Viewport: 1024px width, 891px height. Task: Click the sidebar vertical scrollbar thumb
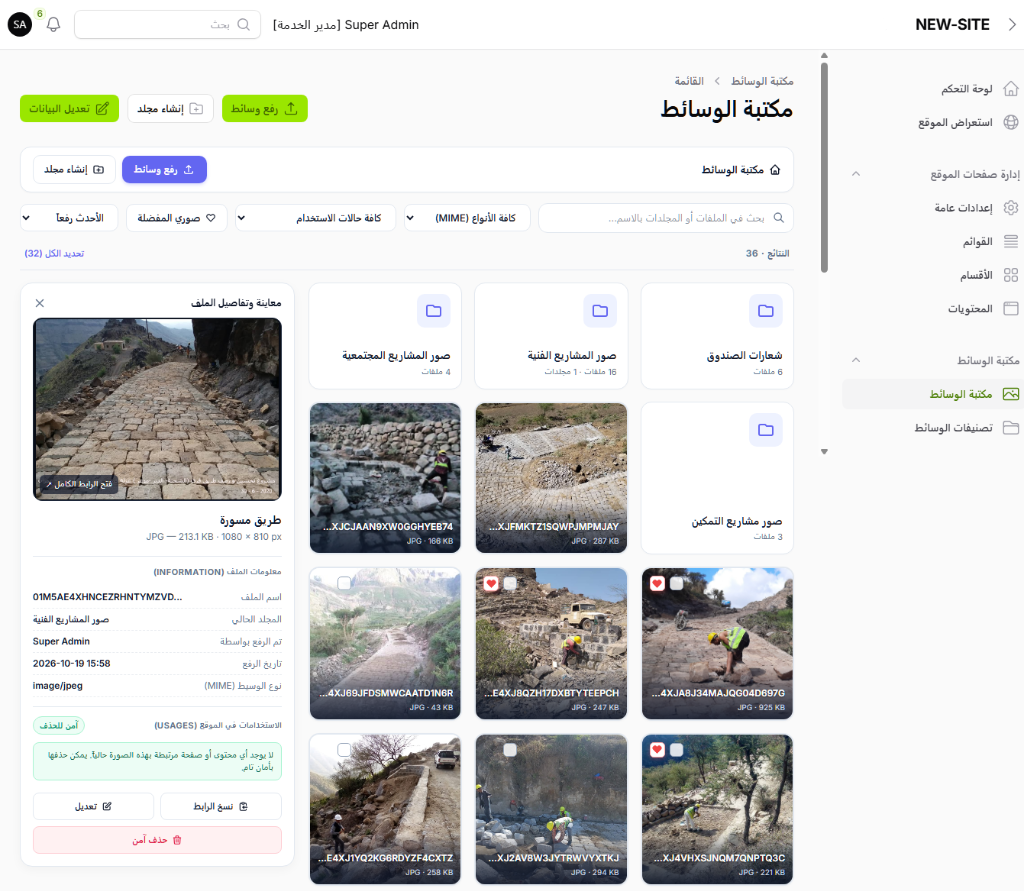coord(824,167)
